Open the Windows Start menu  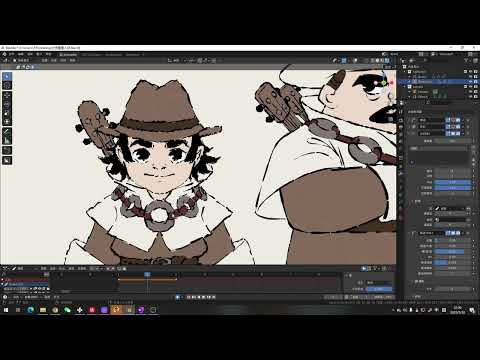(6, 310)
